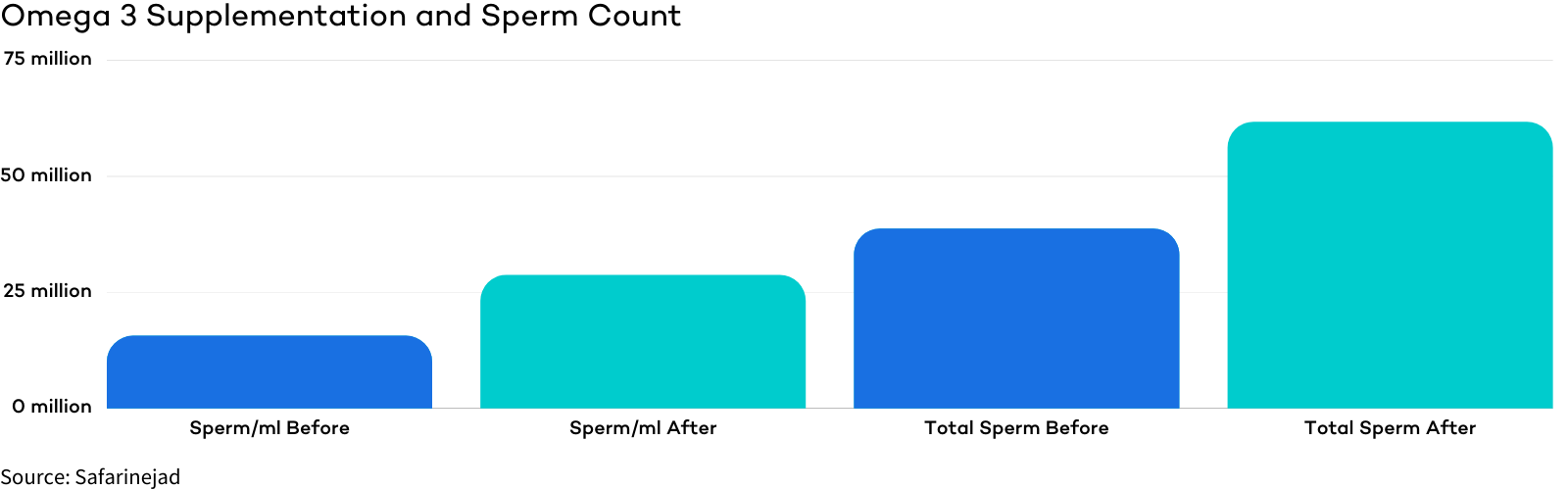1568x490 pixels.
Task: Click the 50 million axis label
Action: [x=46, y=175]
